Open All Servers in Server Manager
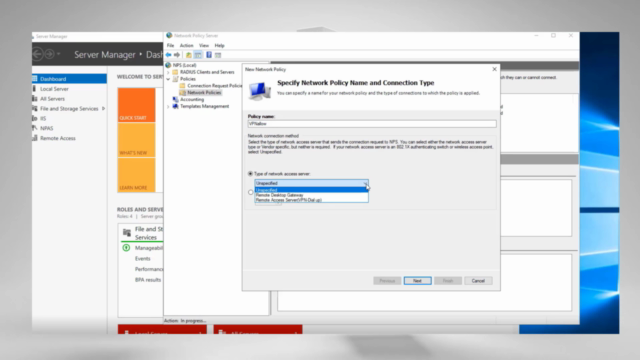This screenshot has width=640, height=360. click(x=69, y=98)
